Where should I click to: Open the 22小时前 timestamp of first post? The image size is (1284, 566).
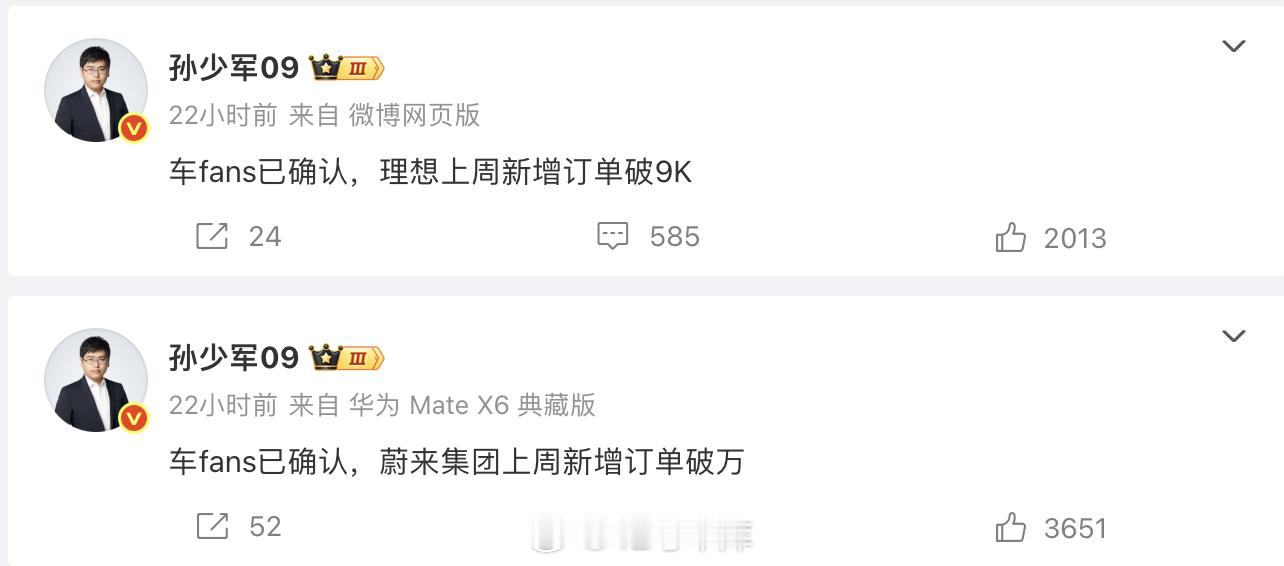coord(223,115)
